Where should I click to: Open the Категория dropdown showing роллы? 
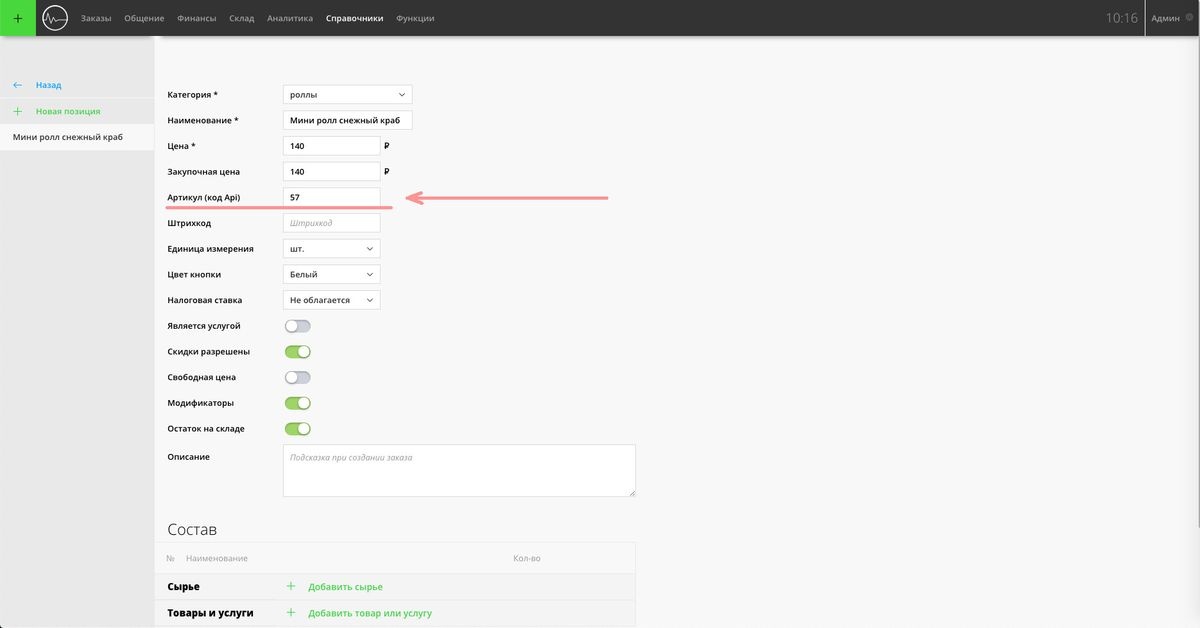[x=347, y=95]
